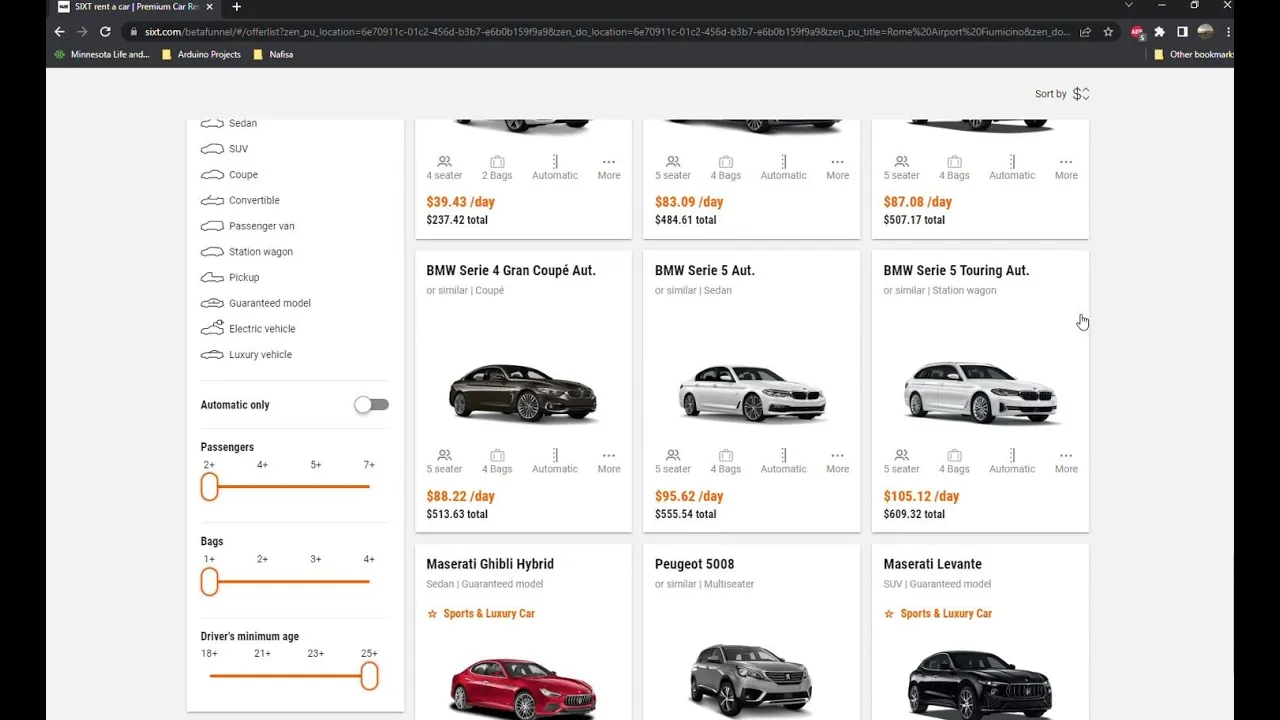Open the Minnesota Life bookmark
Screen dimensions: 1280x720
[x=102, y=54]
